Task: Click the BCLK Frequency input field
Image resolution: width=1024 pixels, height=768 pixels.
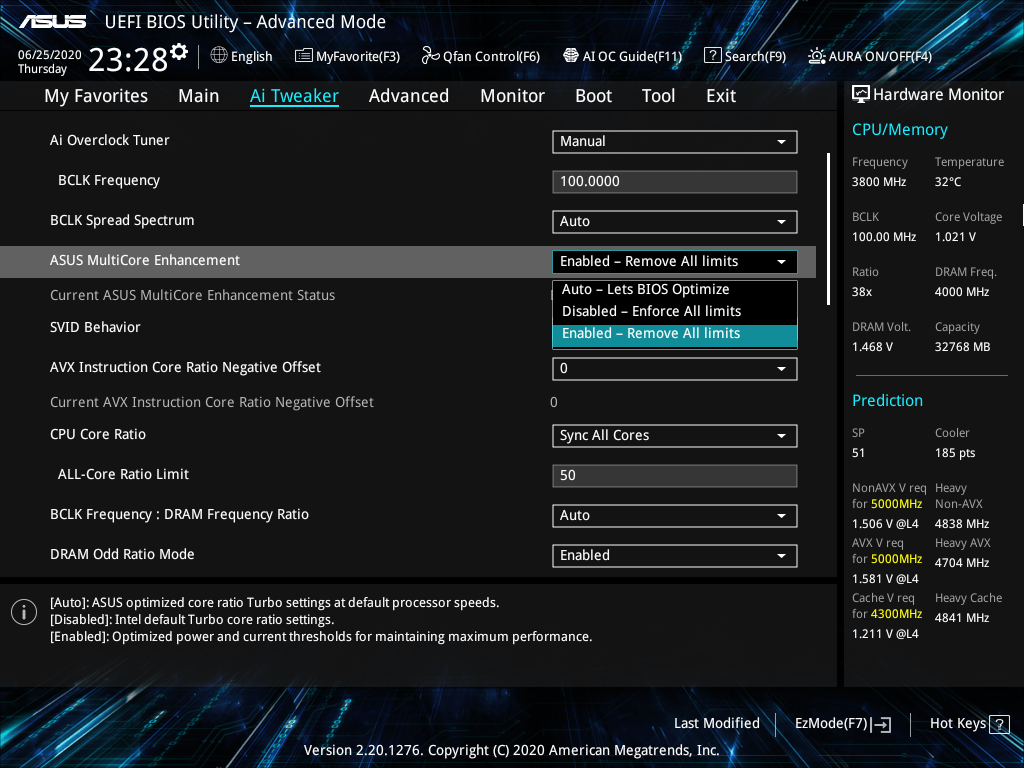Action: (675, 182)
